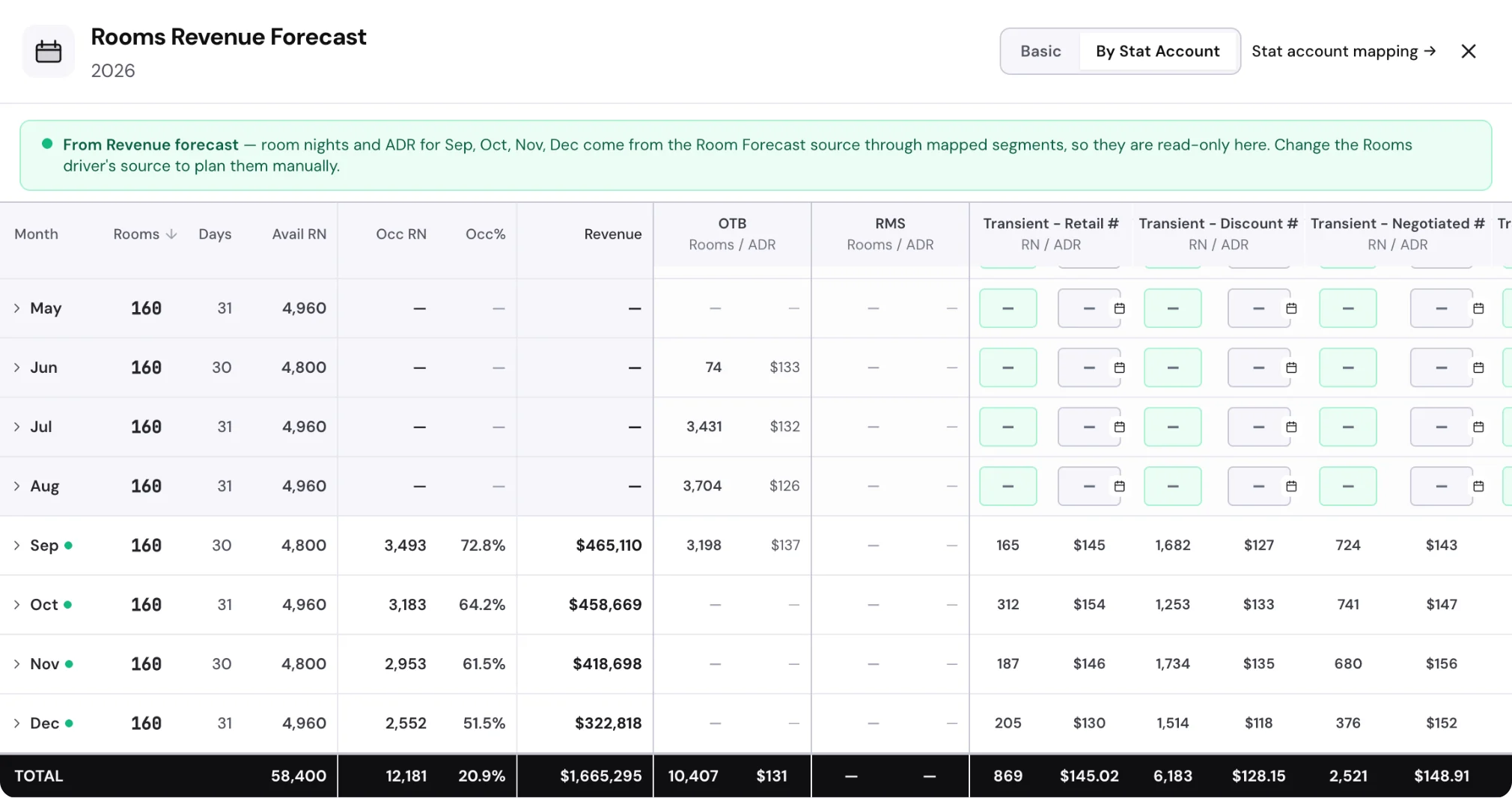Edit May Transient Discount room nights field
The width and height of the screenshot is (1512, 798).
(1173, 308)
